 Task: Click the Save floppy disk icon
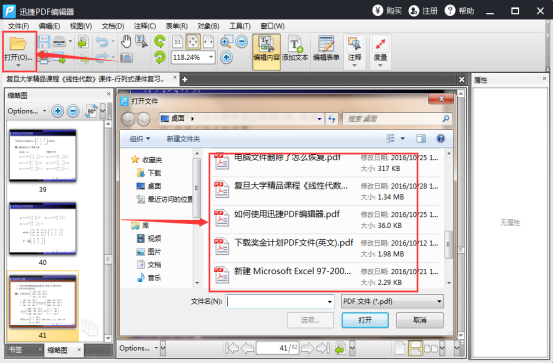[x=44, y=42]
